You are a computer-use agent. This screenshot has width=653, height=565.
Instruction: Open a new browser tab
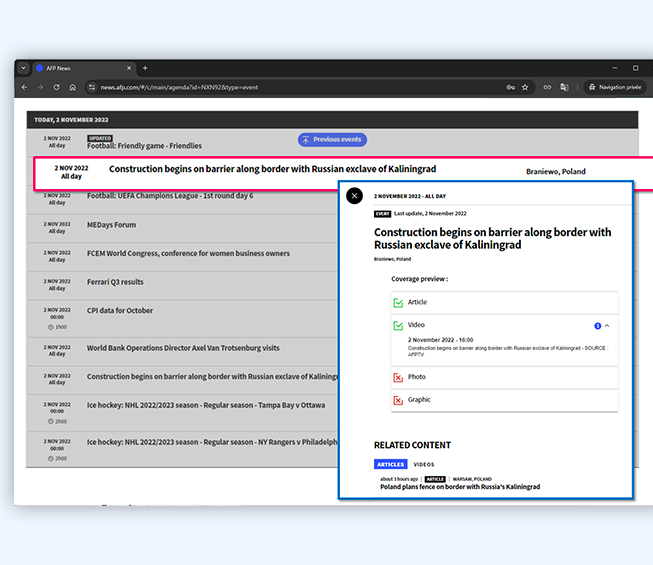coord(145,68)
